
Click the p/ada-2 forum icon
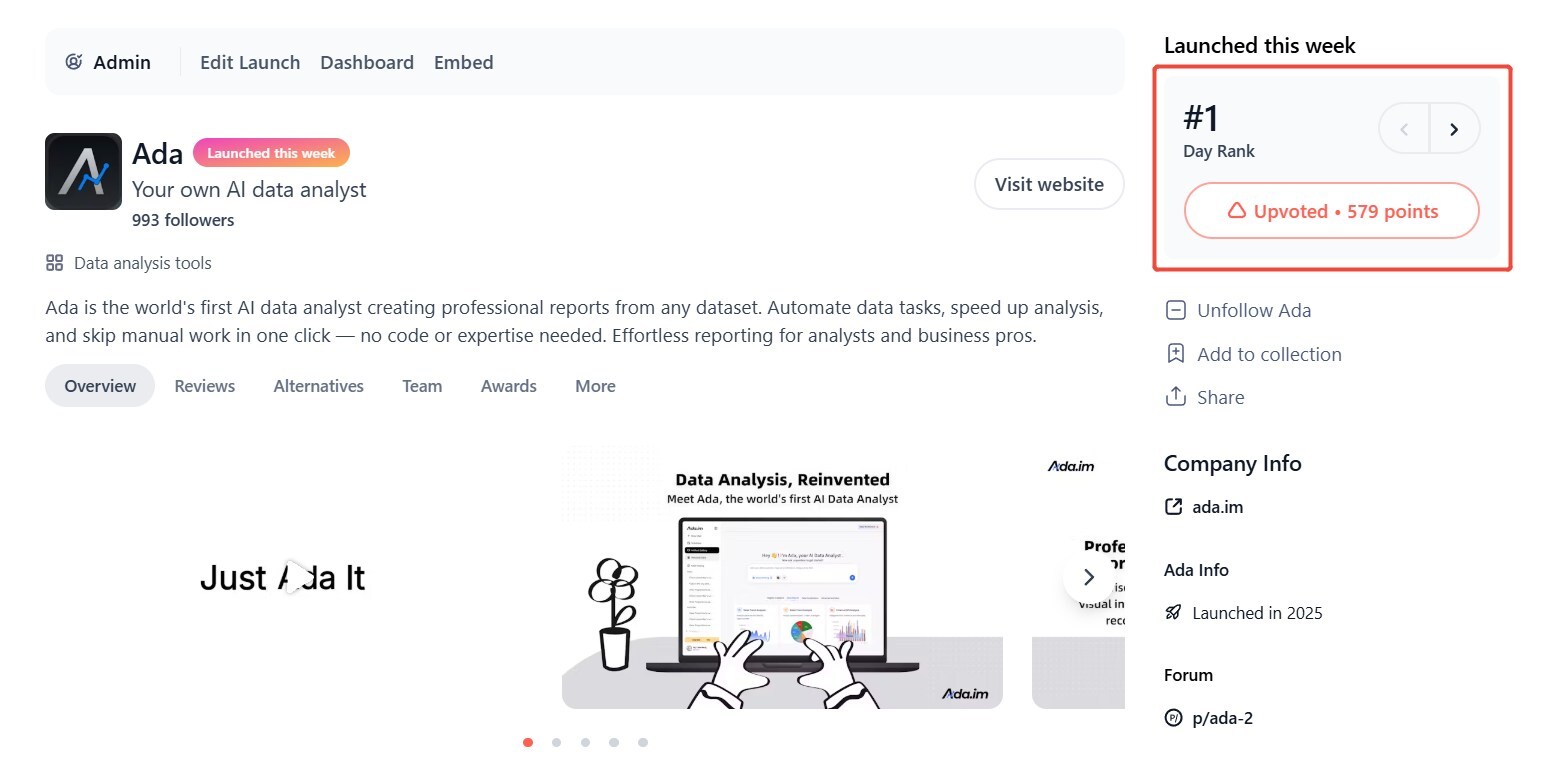point(1174,717)
